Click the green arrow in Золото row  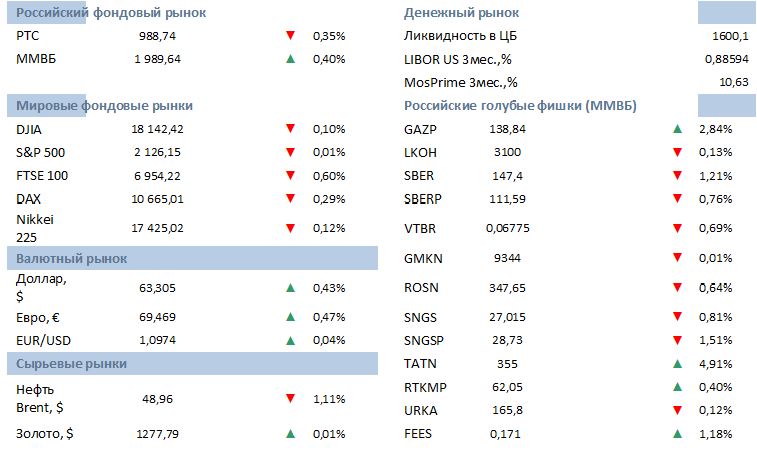click(x=290, y=434)
